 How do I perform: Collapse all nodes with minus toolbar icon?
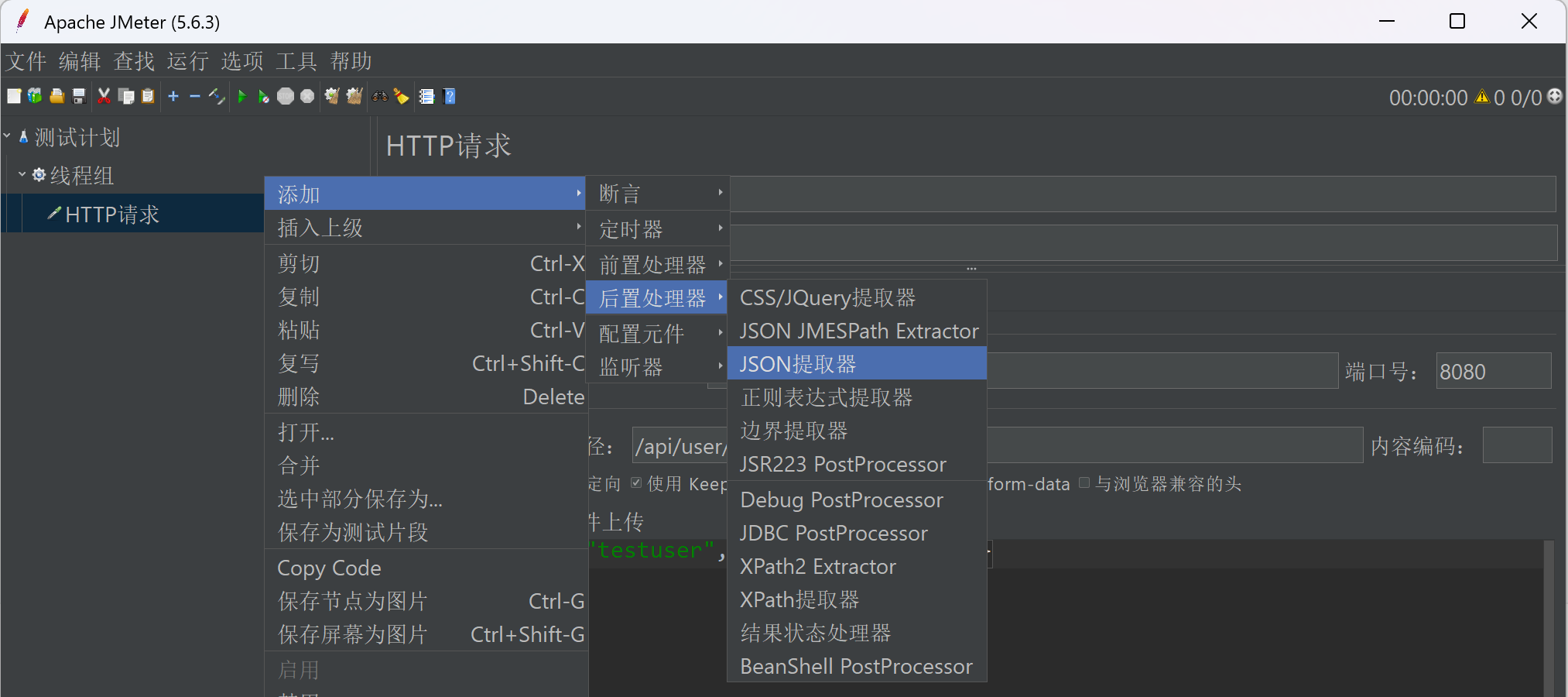click(195, 96)
